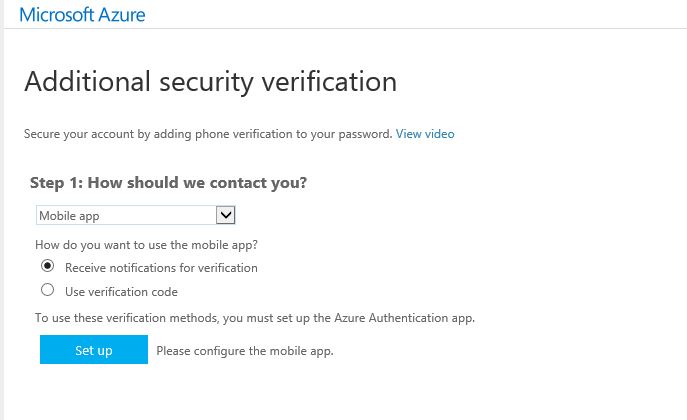Click the word 'Azure' in header logo
The width and height of the screenshot is (687, 420).
click(x=121, y=14)
